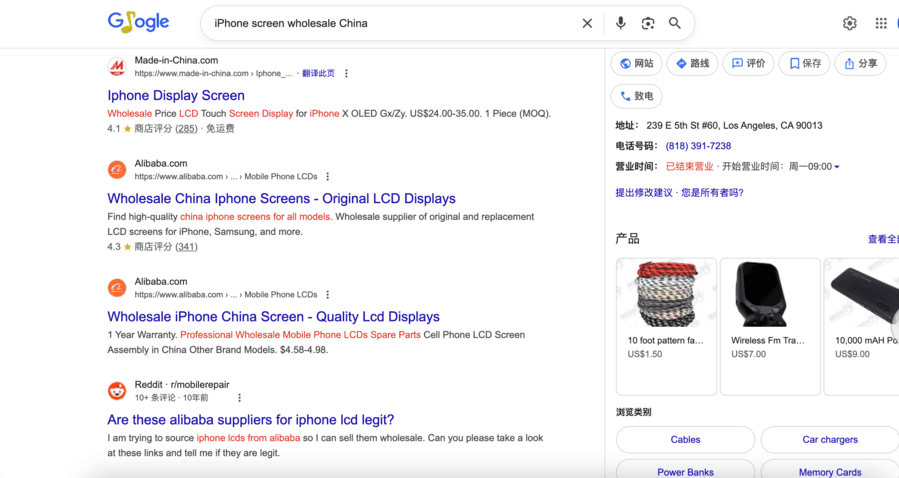Click 致电 call button
Image resolution: width=899 pixels, height=478 pixels.
point(636,96)
